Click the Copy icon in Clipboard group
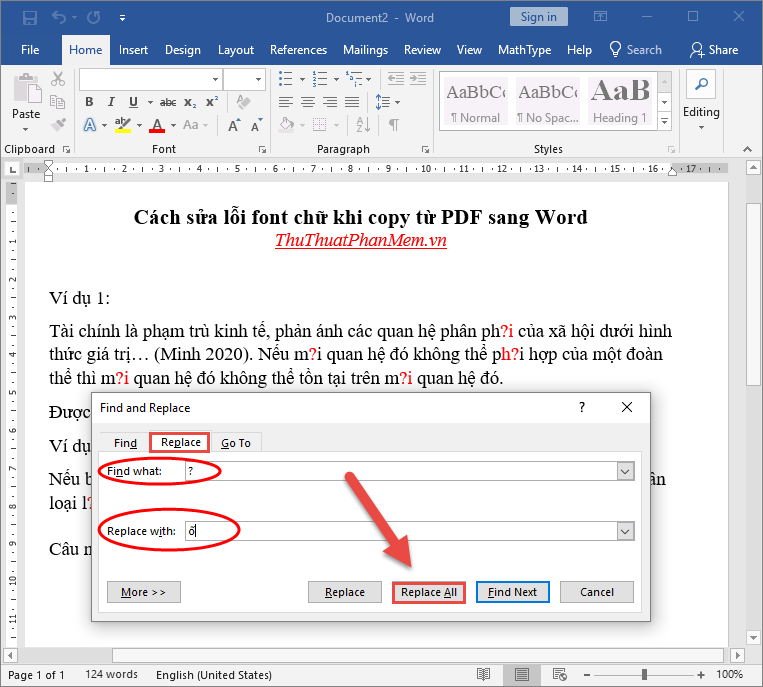Screen dimensions: 763x687 point(57,102)
